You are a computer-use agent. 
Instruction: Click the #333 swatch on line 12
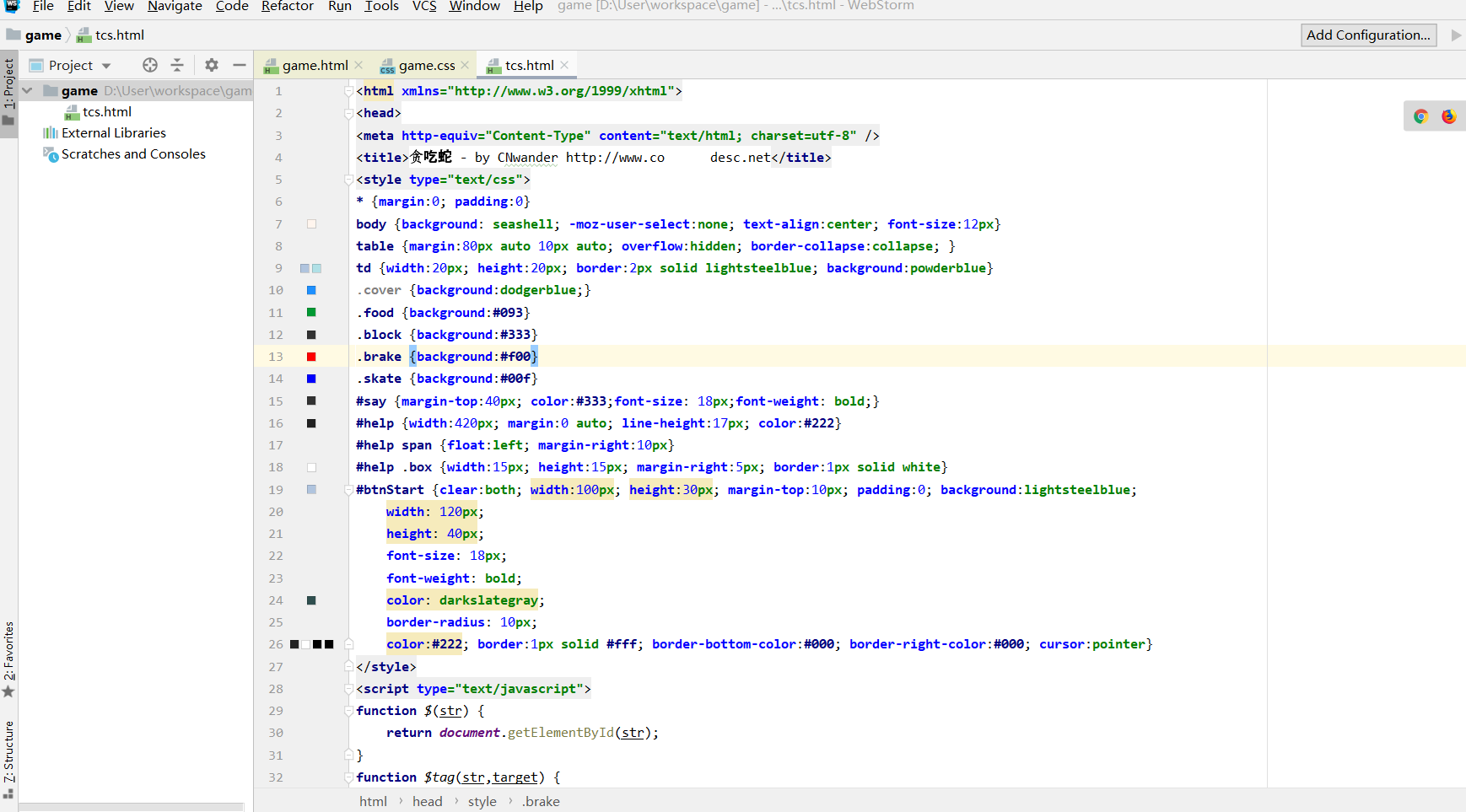[x=311, y=335]
